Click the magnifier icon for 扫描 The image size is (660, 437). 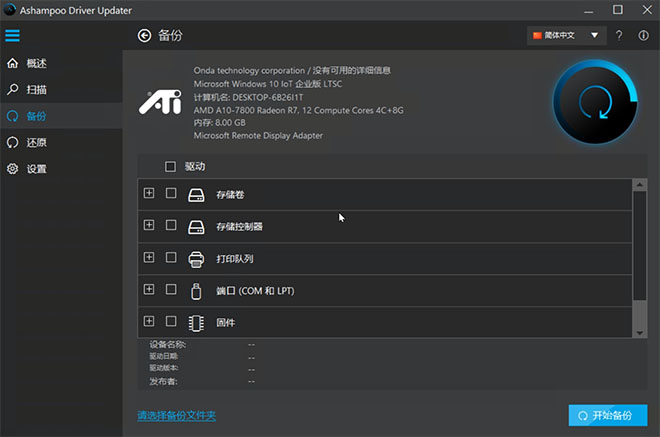(x=13, y=89)
